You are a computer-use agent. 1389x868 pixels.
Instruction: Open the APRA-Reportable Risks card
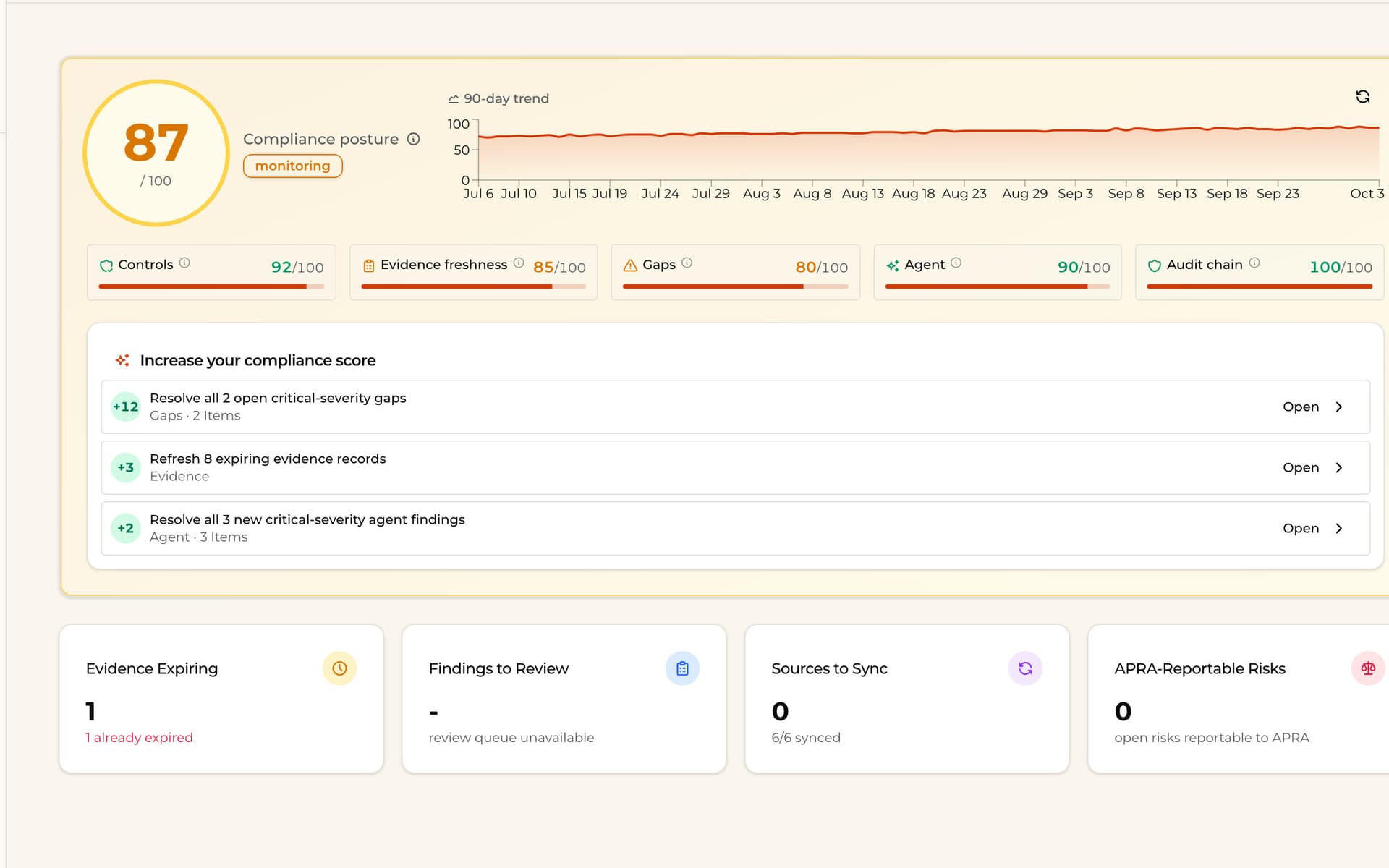[x=1239, y=699]
